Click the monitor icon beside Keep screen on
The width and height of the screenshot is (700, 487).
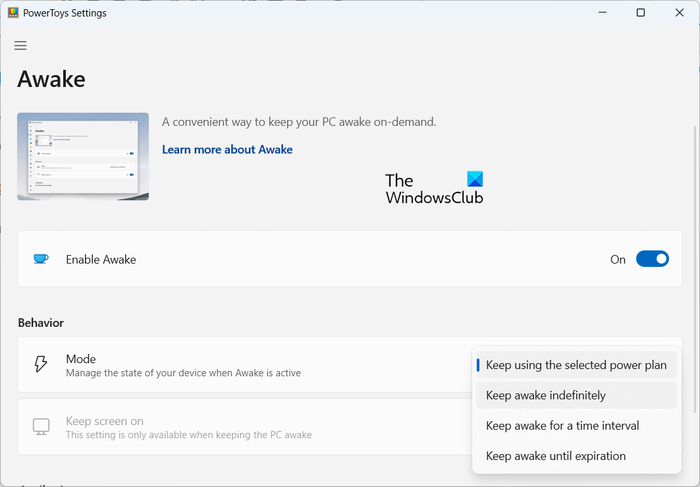(x=41, y=427)
